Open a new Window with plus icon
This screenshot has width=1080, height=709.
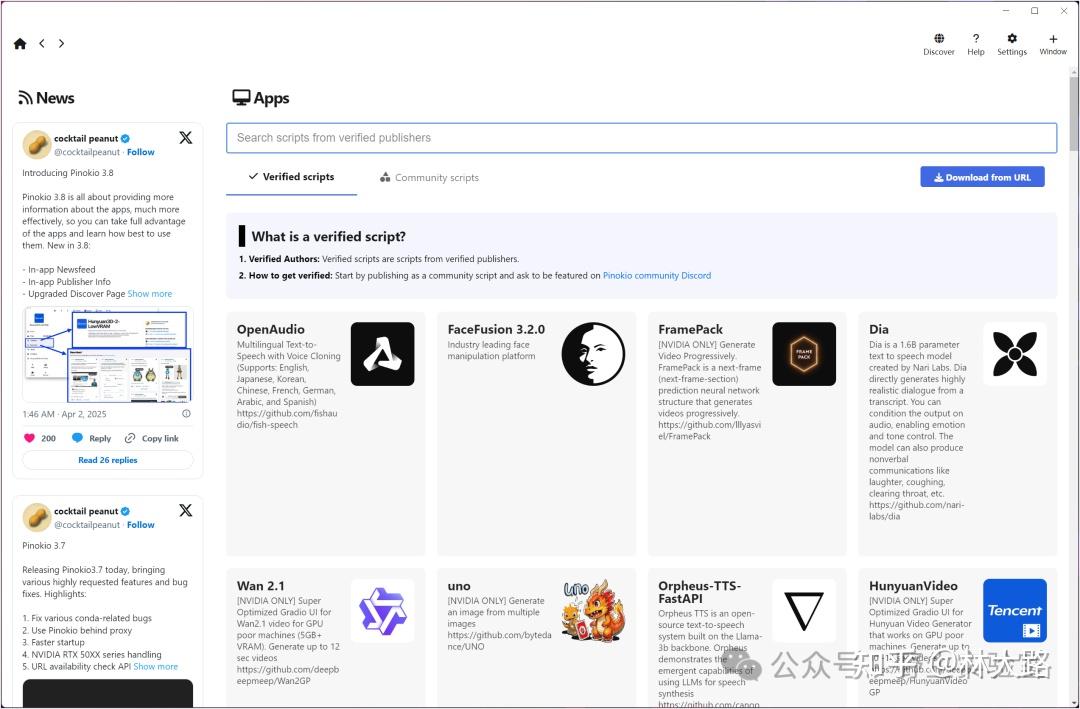(1053, 39)
